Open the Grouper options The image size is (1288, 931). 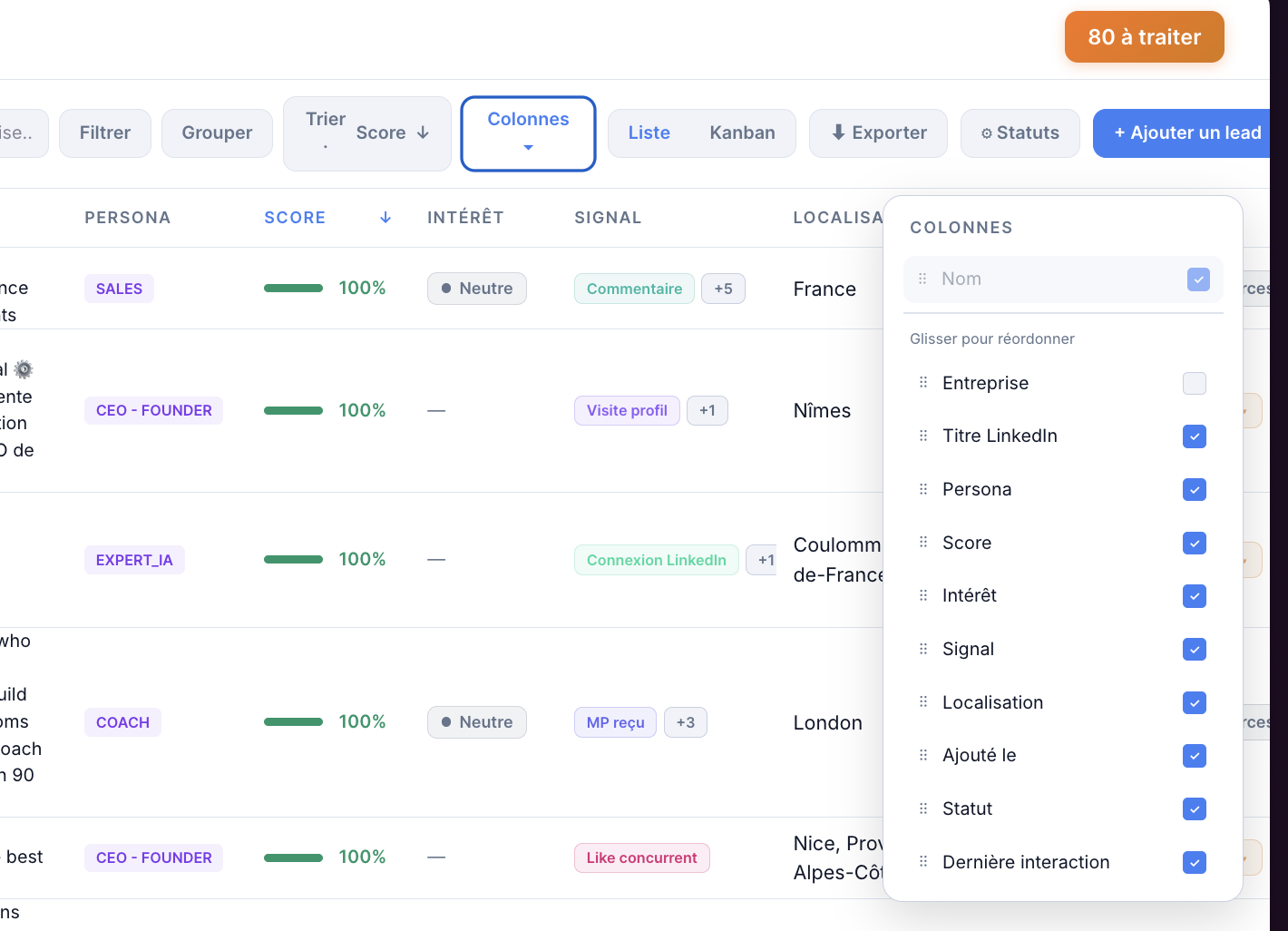coord(217,133)
